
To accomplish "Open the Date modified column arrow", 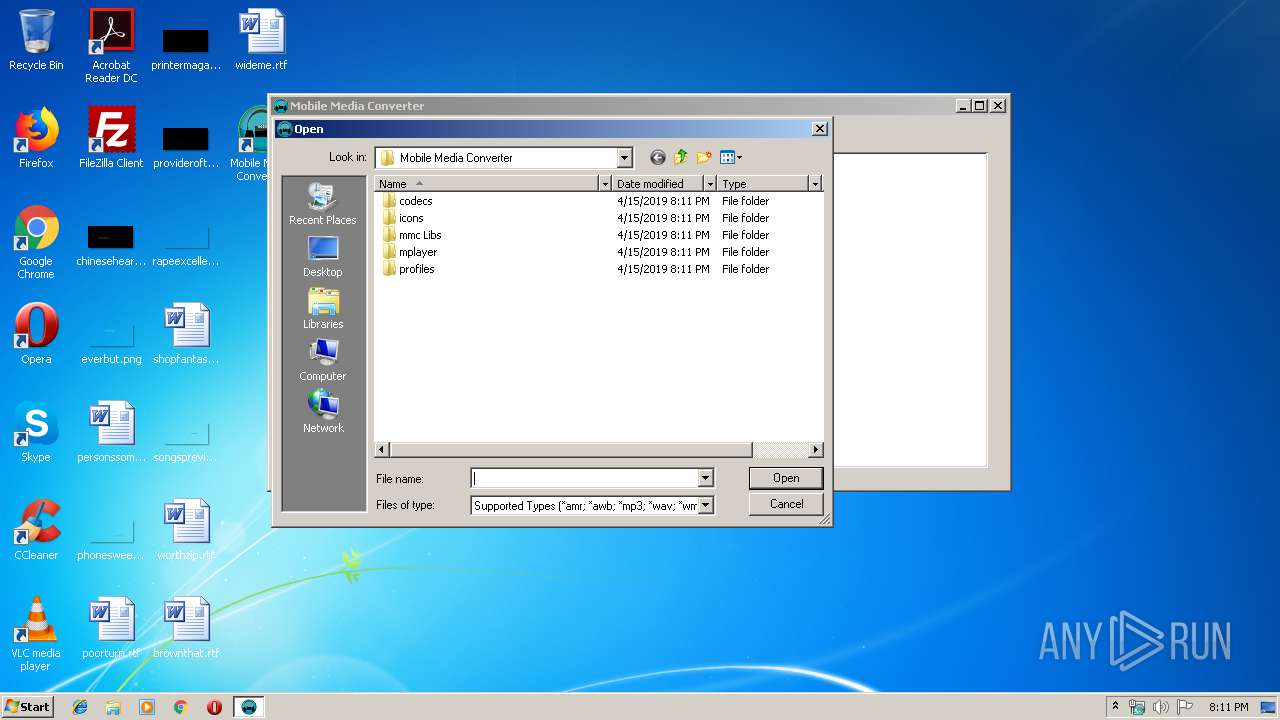I will 710,184.
